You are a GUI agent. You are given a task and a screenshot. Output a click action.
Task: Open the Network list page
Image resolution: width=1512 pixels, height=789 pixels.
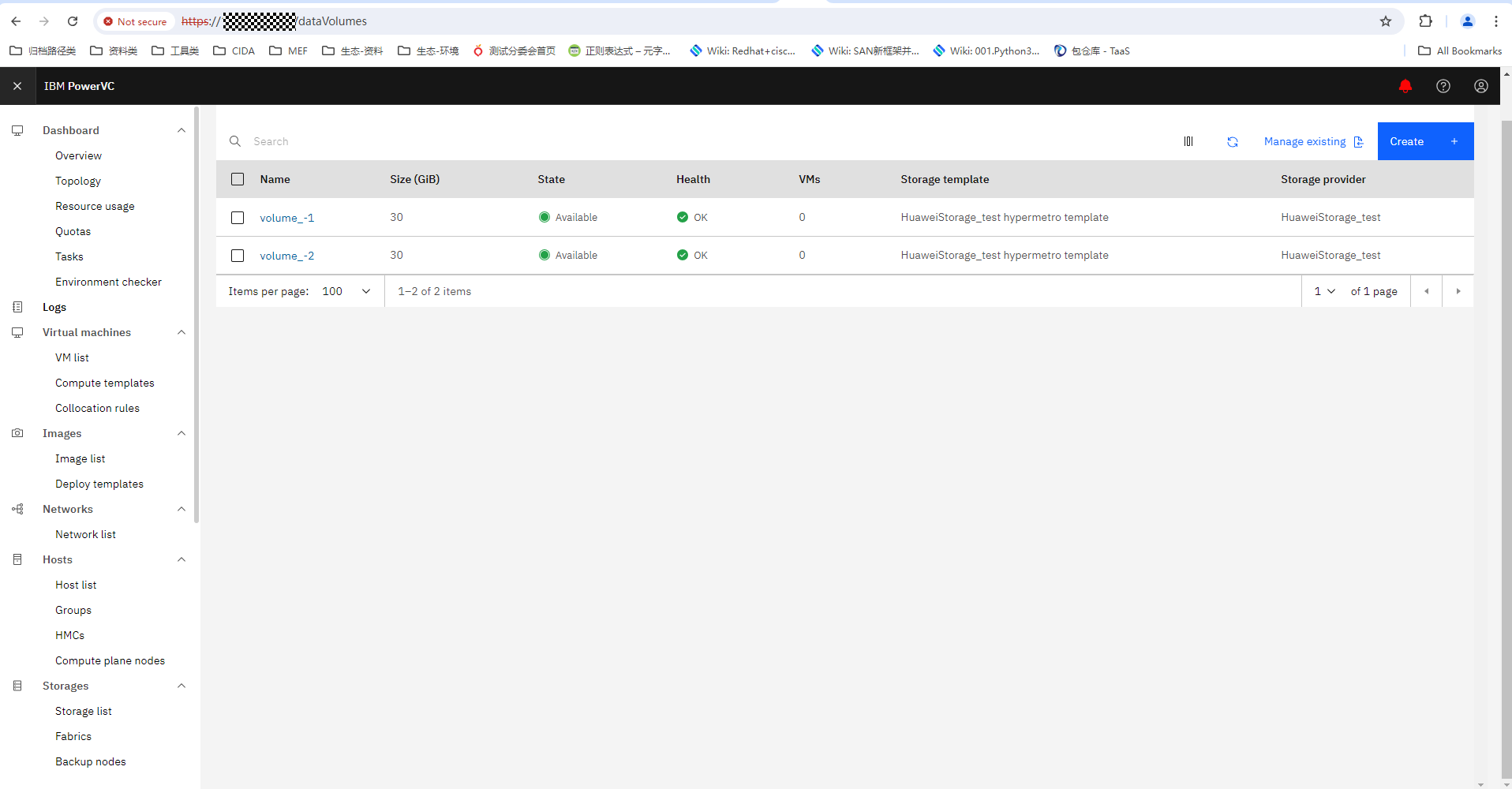(x=85, y=534)
